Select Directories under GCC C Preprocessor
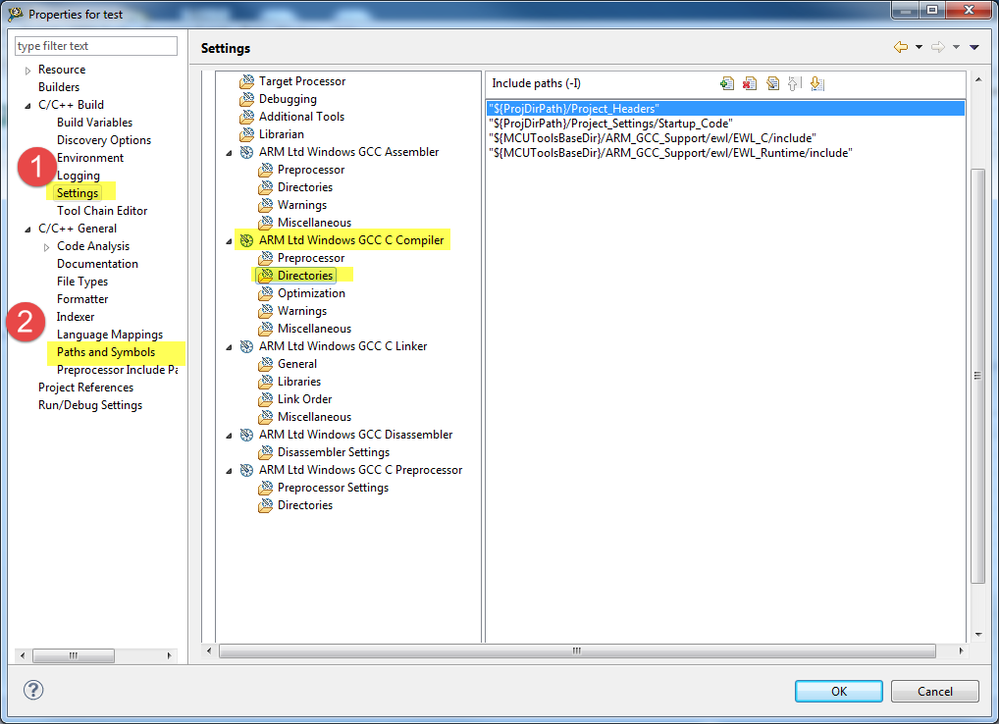 (305, 505)
